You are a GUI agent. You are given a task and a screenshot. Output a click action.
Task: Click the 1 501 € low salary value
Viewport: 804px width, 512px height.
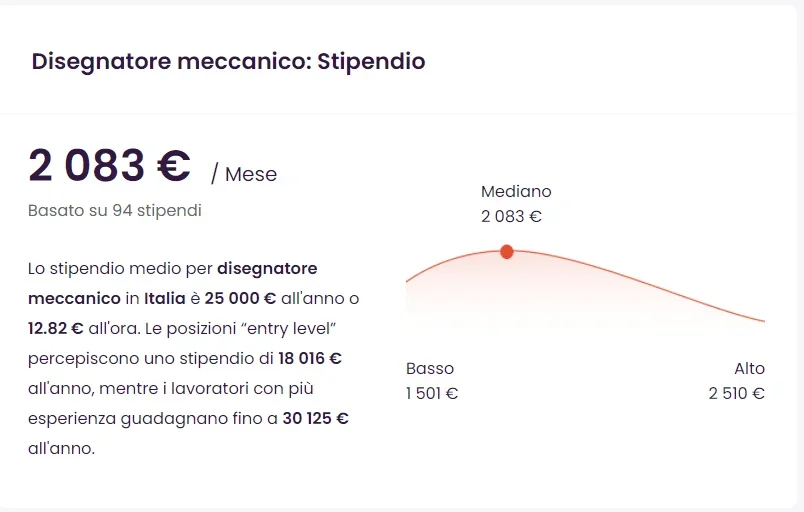pos(432,393)
